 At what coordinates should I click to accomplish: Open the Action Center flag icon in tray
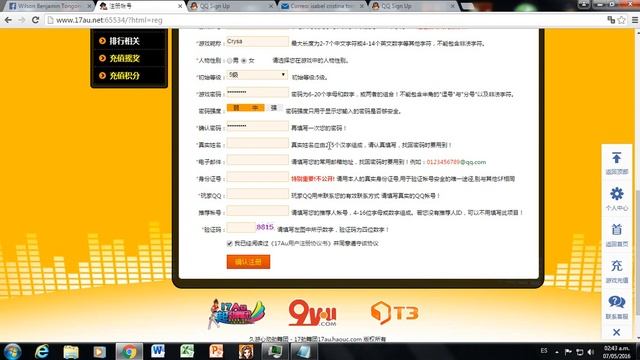[568, 351]
